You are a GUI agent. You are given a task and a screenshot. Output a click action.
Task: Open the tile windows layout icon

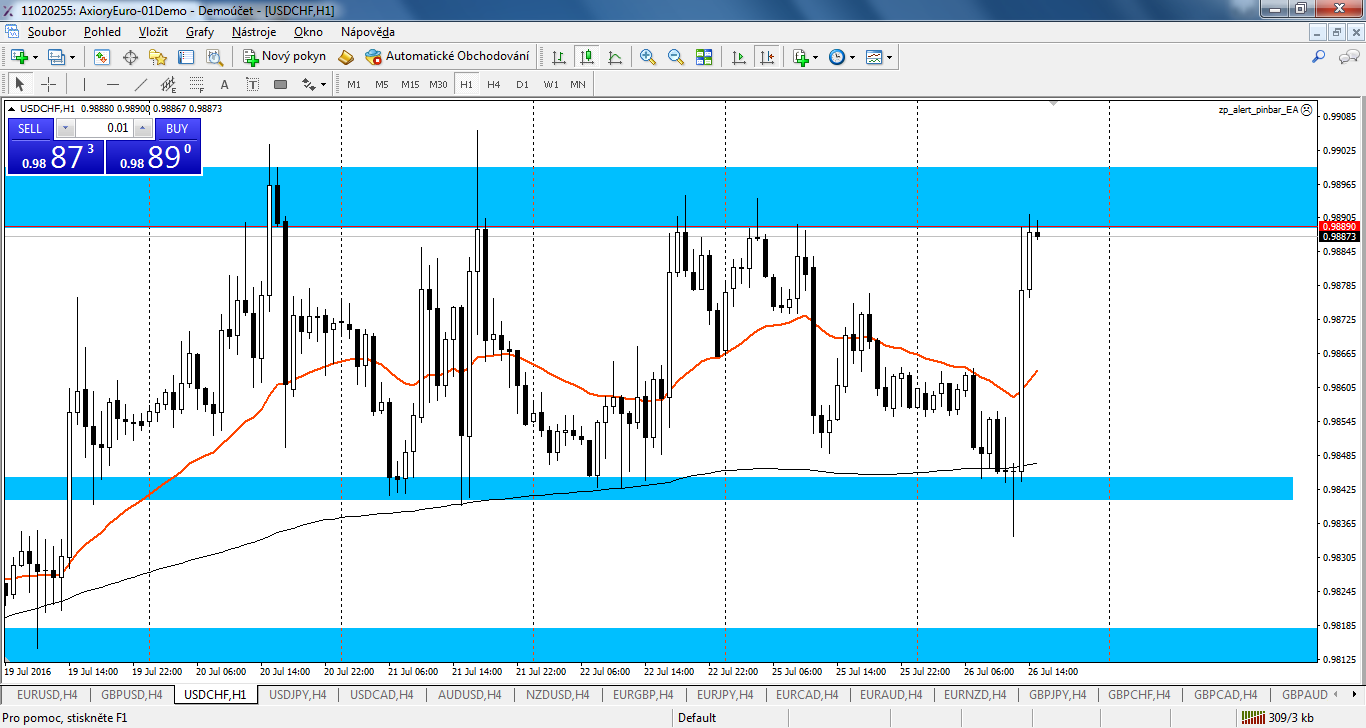704,57
